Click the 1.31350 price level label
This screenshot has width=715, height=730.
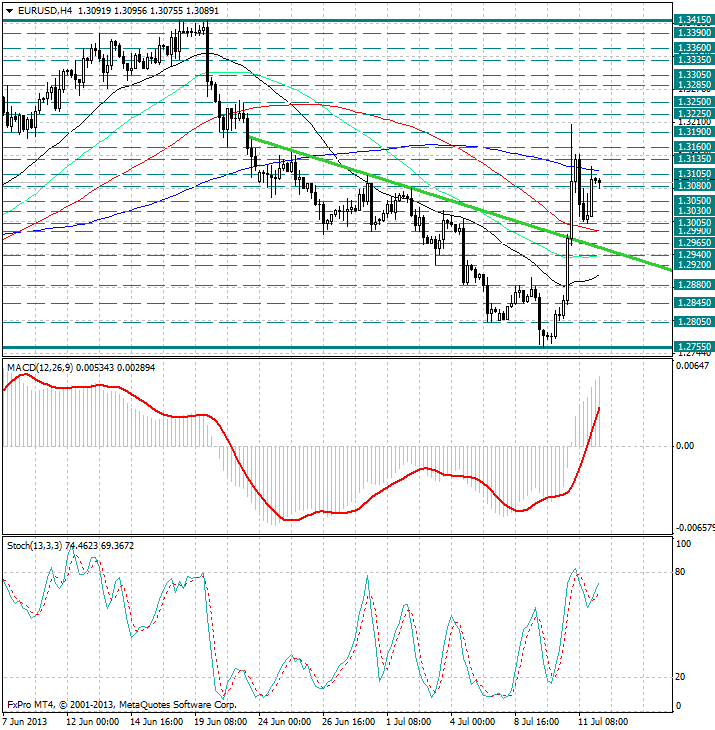pyautogui.click(x=694, y=159)
